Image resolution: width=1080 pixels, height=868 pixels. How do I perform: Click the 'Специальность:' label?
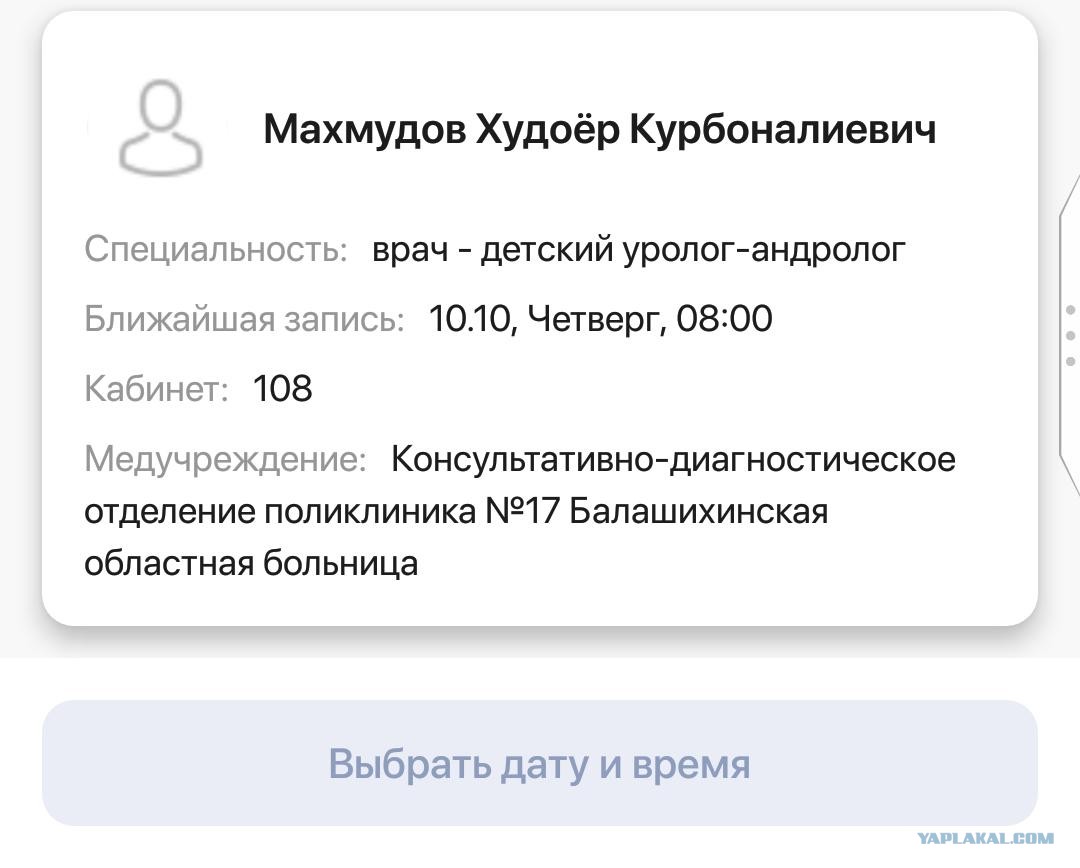coord(216,249)
